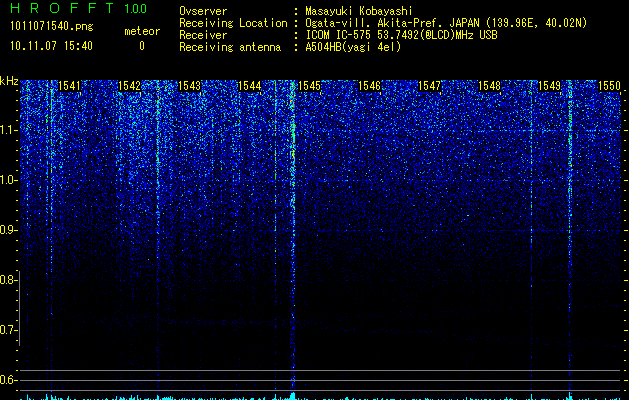The width and height of the screenshot is (629, 400).
Task: Click the meteor label
Action: [142, 31]
